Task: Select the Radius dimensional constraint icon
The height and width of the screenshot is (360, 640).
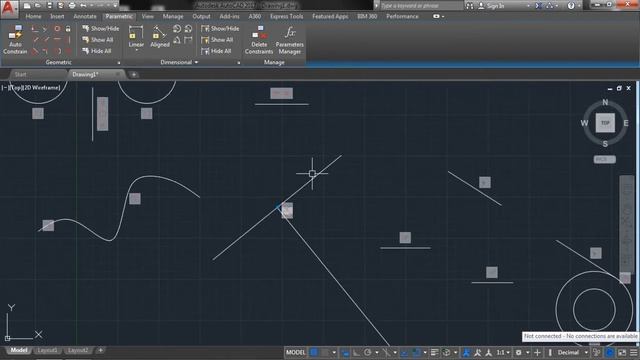Action: pyautogui.click(x=177, y=29)
